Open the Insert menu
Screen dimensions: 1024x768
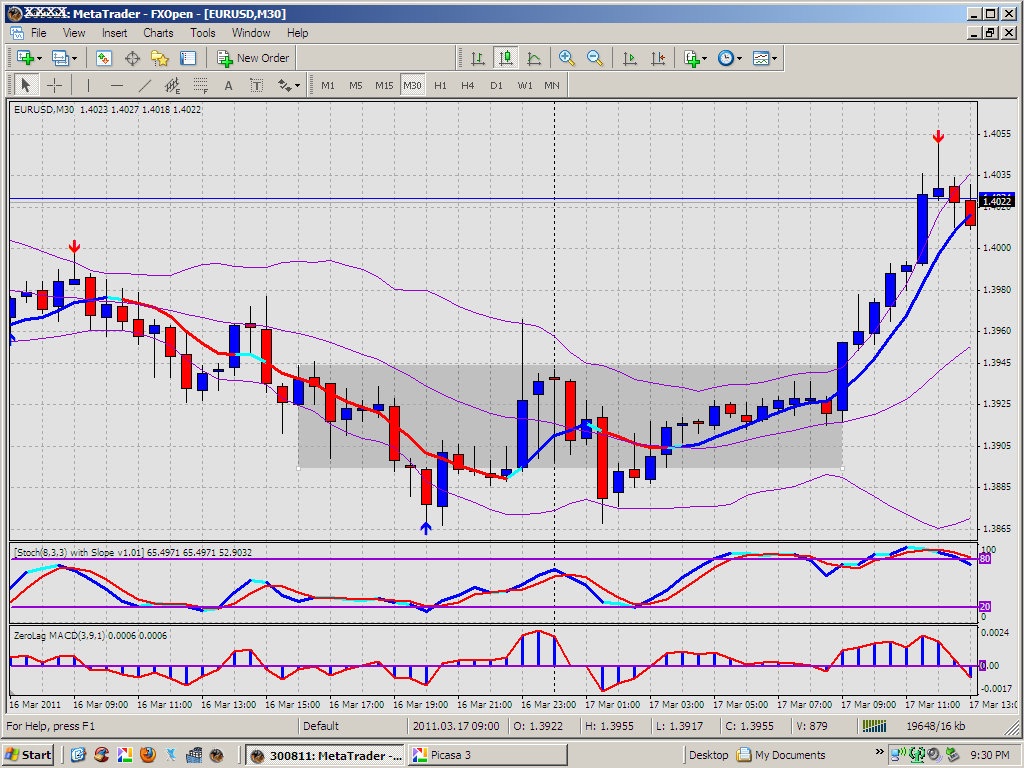114,33
